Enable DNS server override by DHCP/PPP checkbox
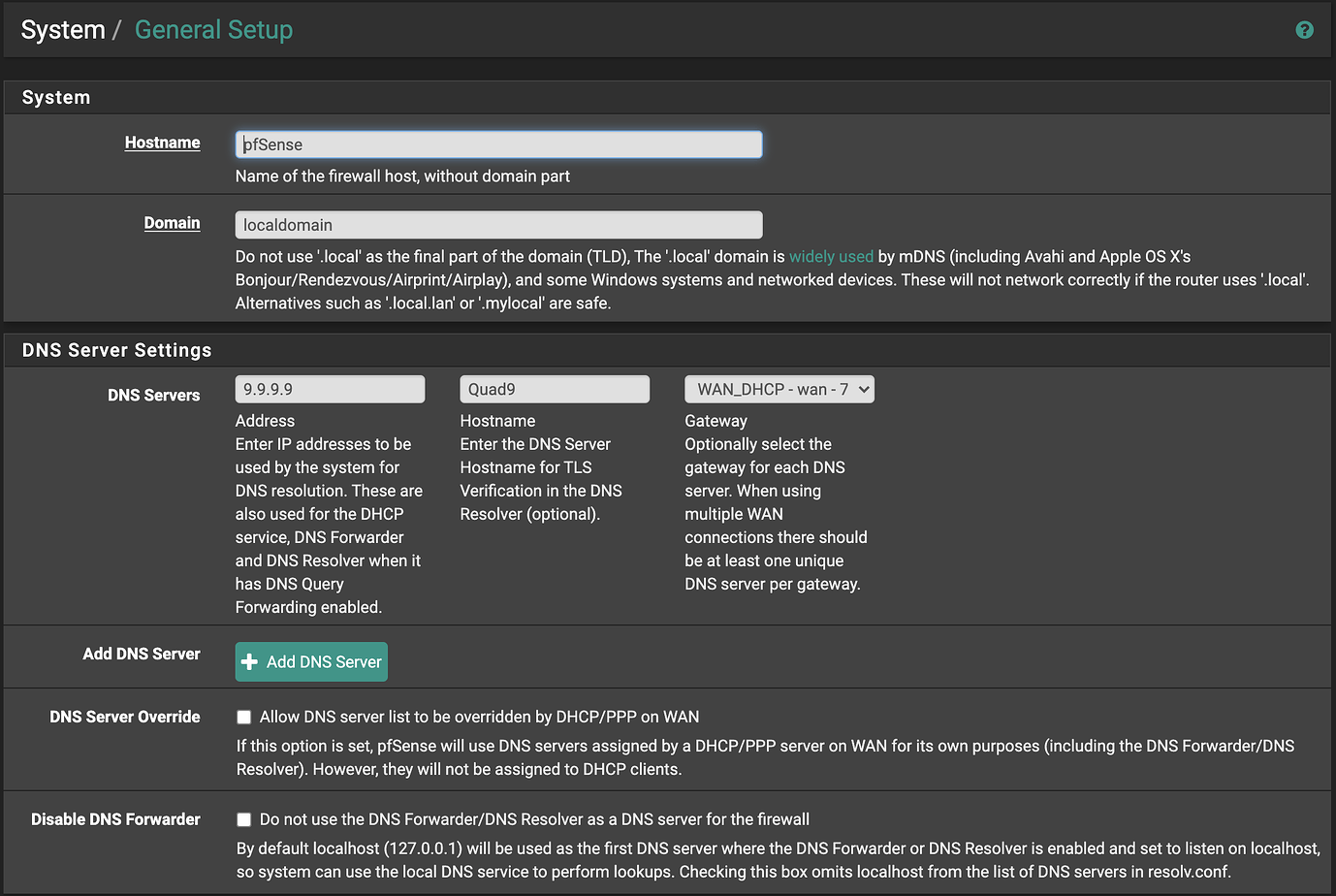The width and height of the screenshot is (1336, 896). pos(244,718)
